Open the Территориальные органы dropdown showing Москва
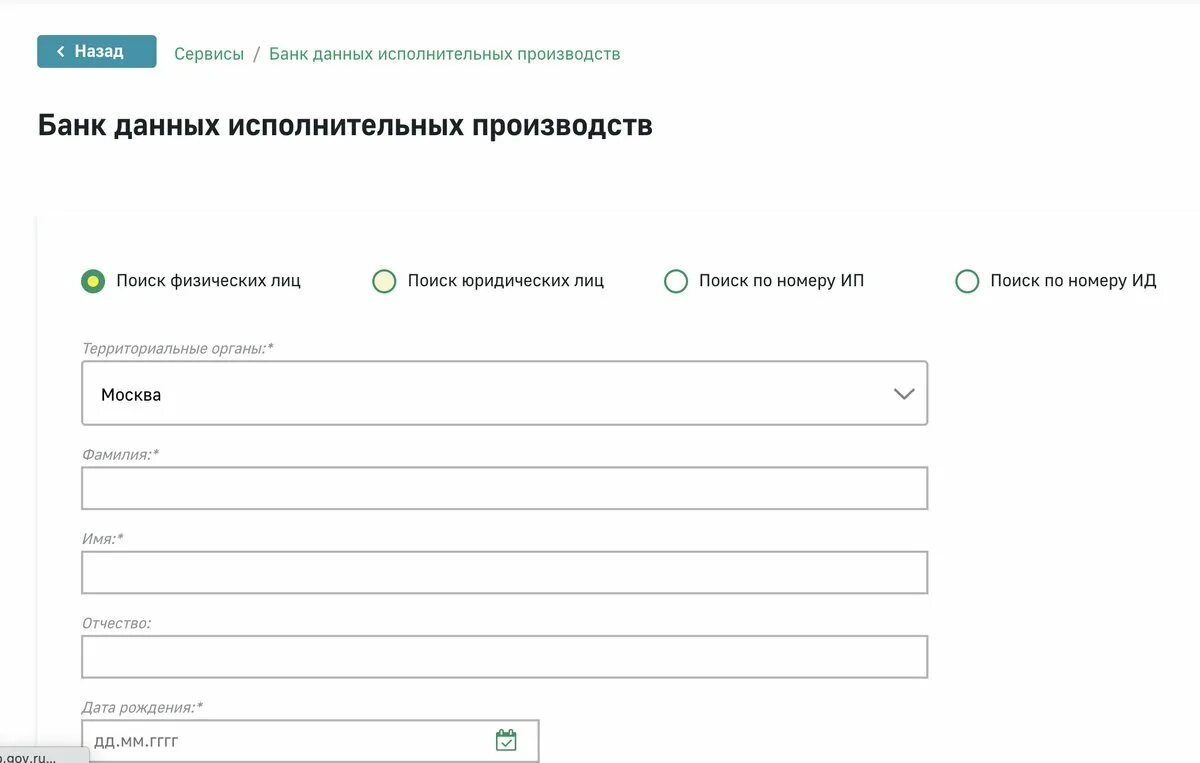1200x763 pixels. (x=504, y=393)
